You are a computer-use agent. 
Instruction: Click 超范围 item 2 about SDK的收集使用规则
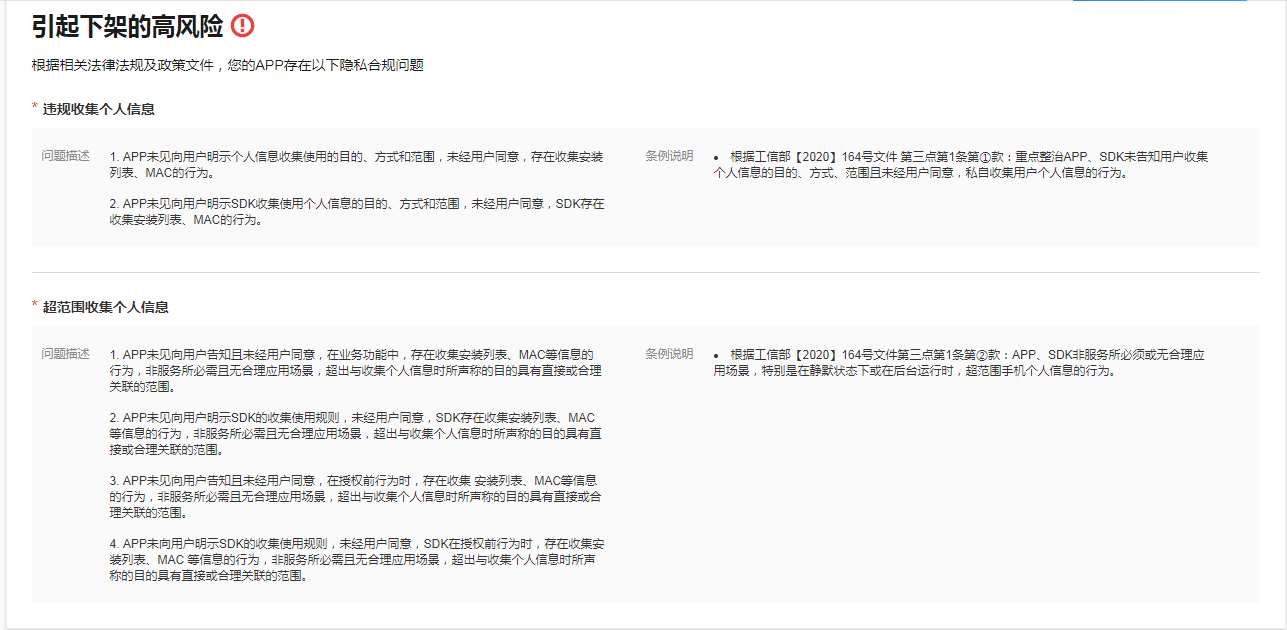356,433
